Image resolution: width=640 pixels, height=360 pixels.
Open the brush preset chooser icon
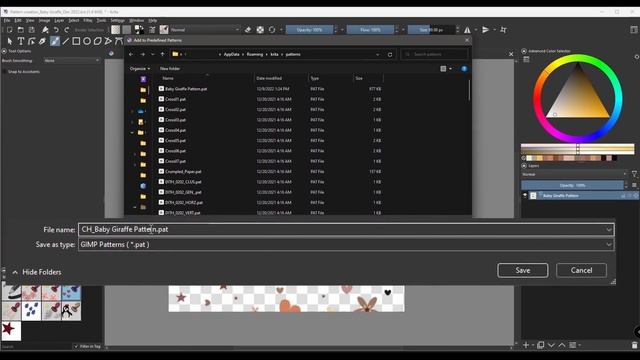point(164,29)
